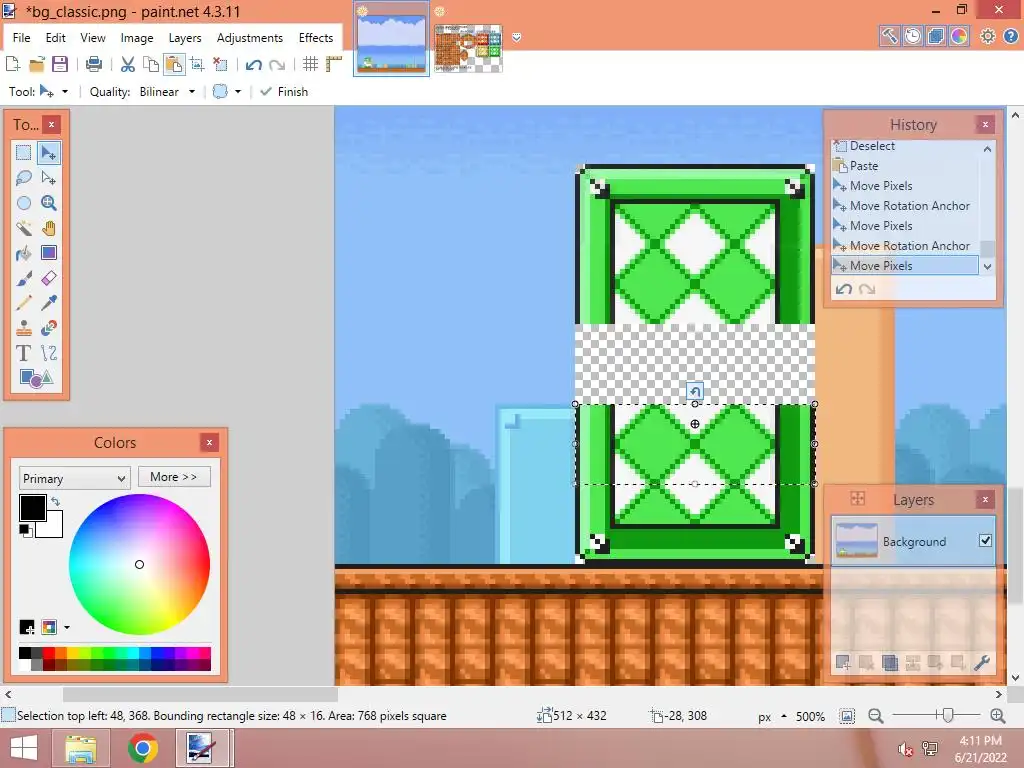Click the Copy icon in toolbar
The image size is (1024, 768).
click(151, 64)
